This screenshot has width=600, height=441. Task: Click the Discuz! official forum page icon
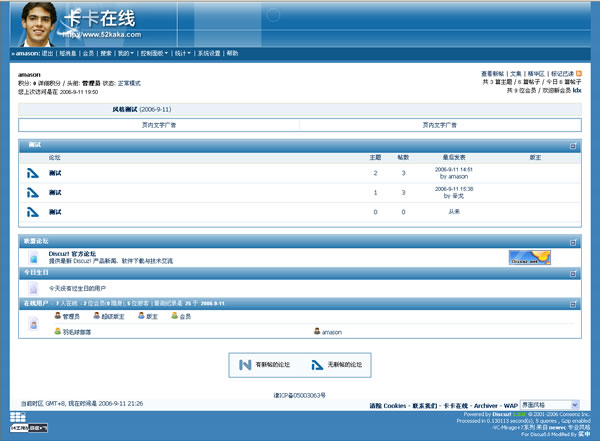coord(34,258)
